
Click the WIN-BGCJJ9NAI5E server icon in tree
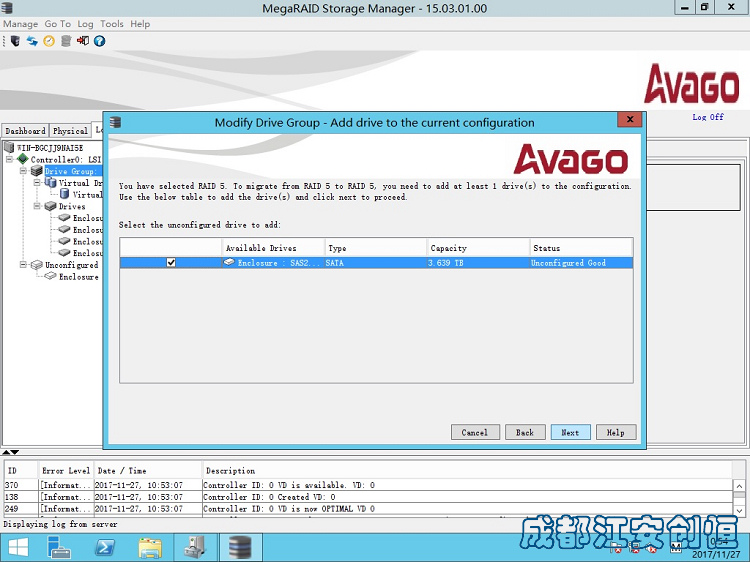(9, 147)
